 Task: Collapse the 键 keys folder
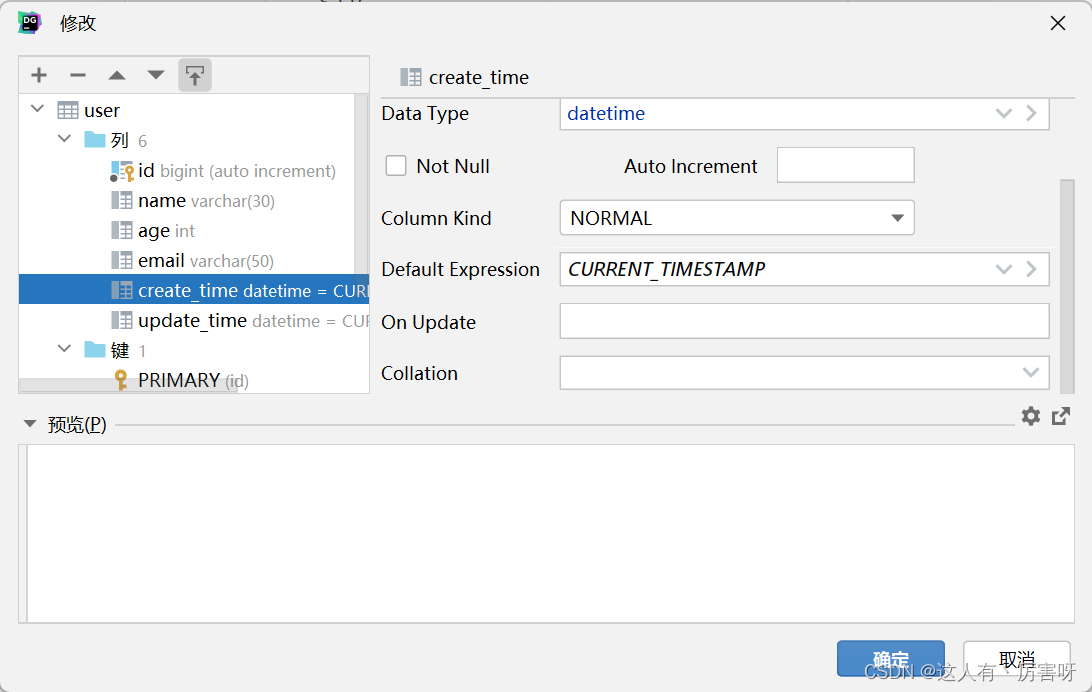click(65, 348)
